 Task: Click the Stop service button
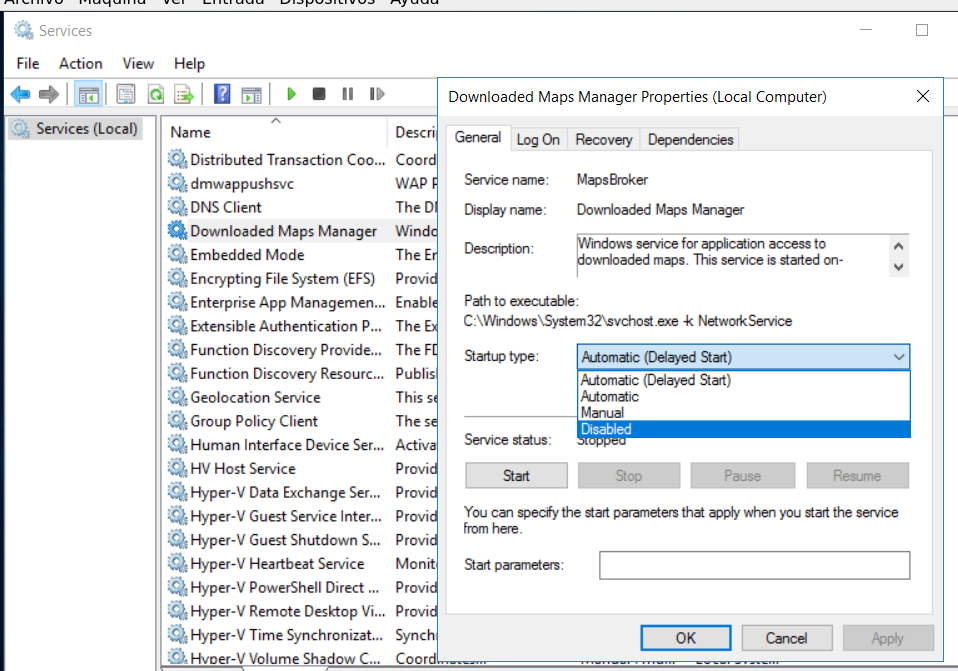tap(629, 475)
